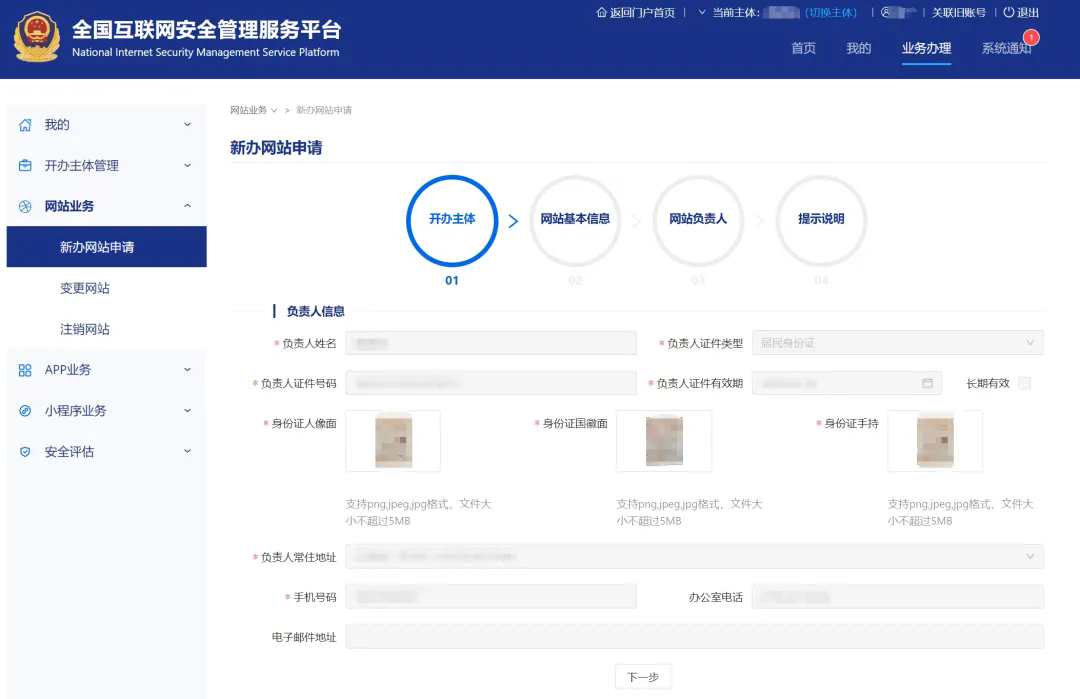
Task: Click the 下一步 button
Action: [x=643, y=677]
